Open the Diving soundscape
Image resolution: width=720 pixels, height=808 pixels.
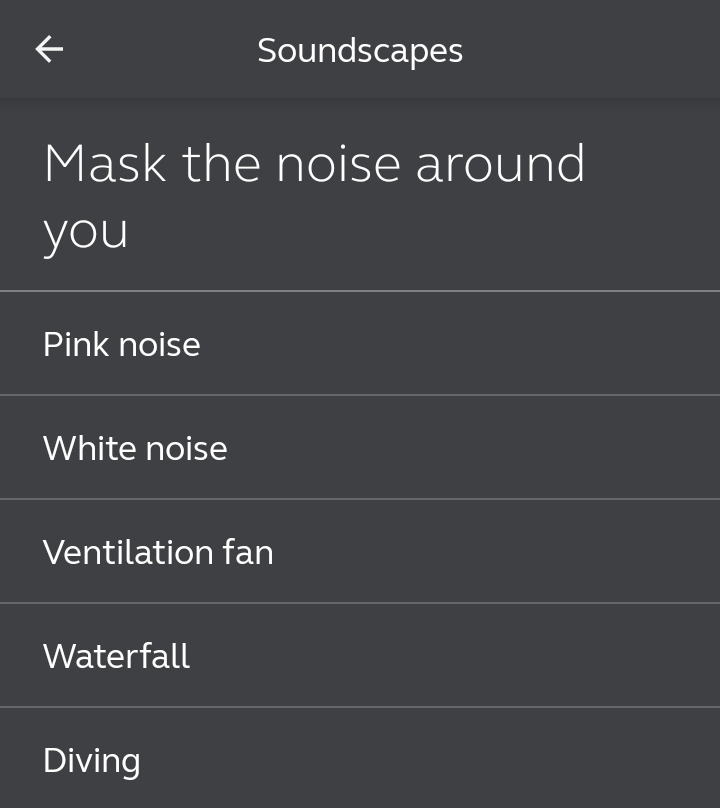pyautogui.click(x=360, y=759)
